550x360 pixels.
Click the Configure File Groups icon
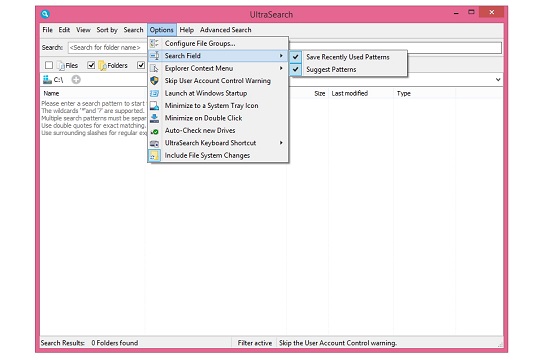tap(154, 44)
